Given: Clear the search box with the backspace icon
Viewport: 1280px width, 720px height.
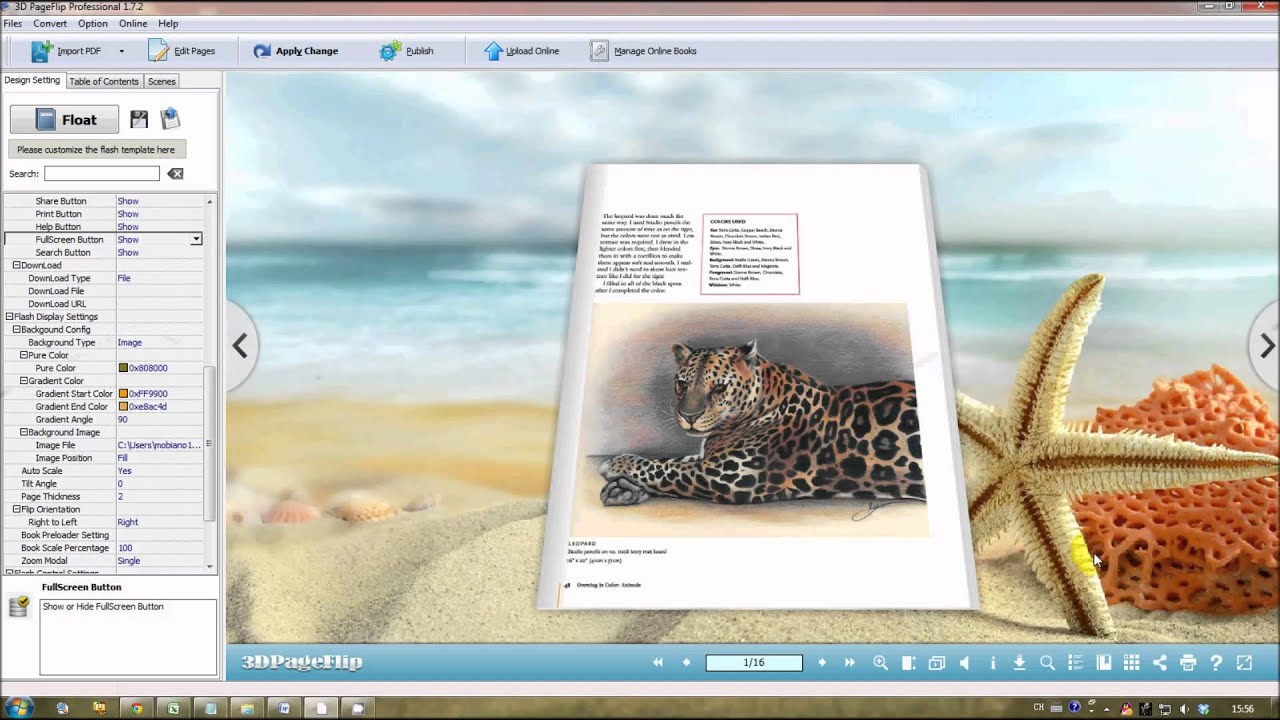Looking at the screenshot, I should [175, 174].
